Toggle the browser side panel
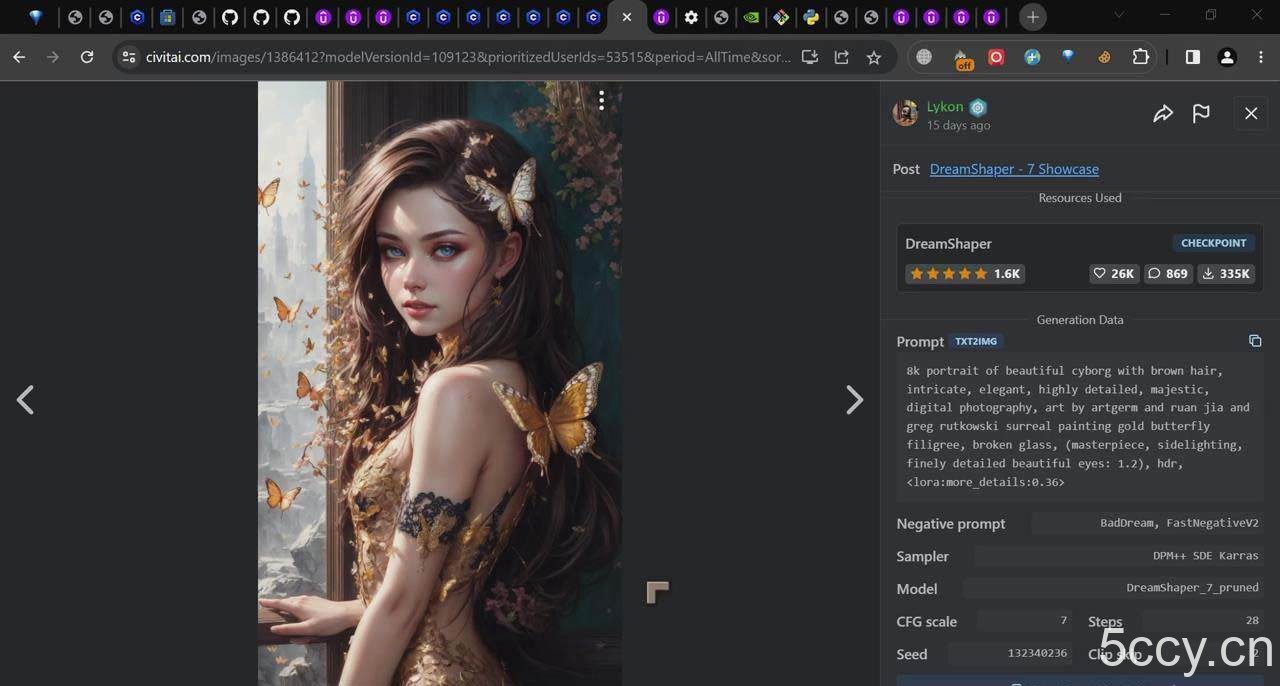 1192,57
